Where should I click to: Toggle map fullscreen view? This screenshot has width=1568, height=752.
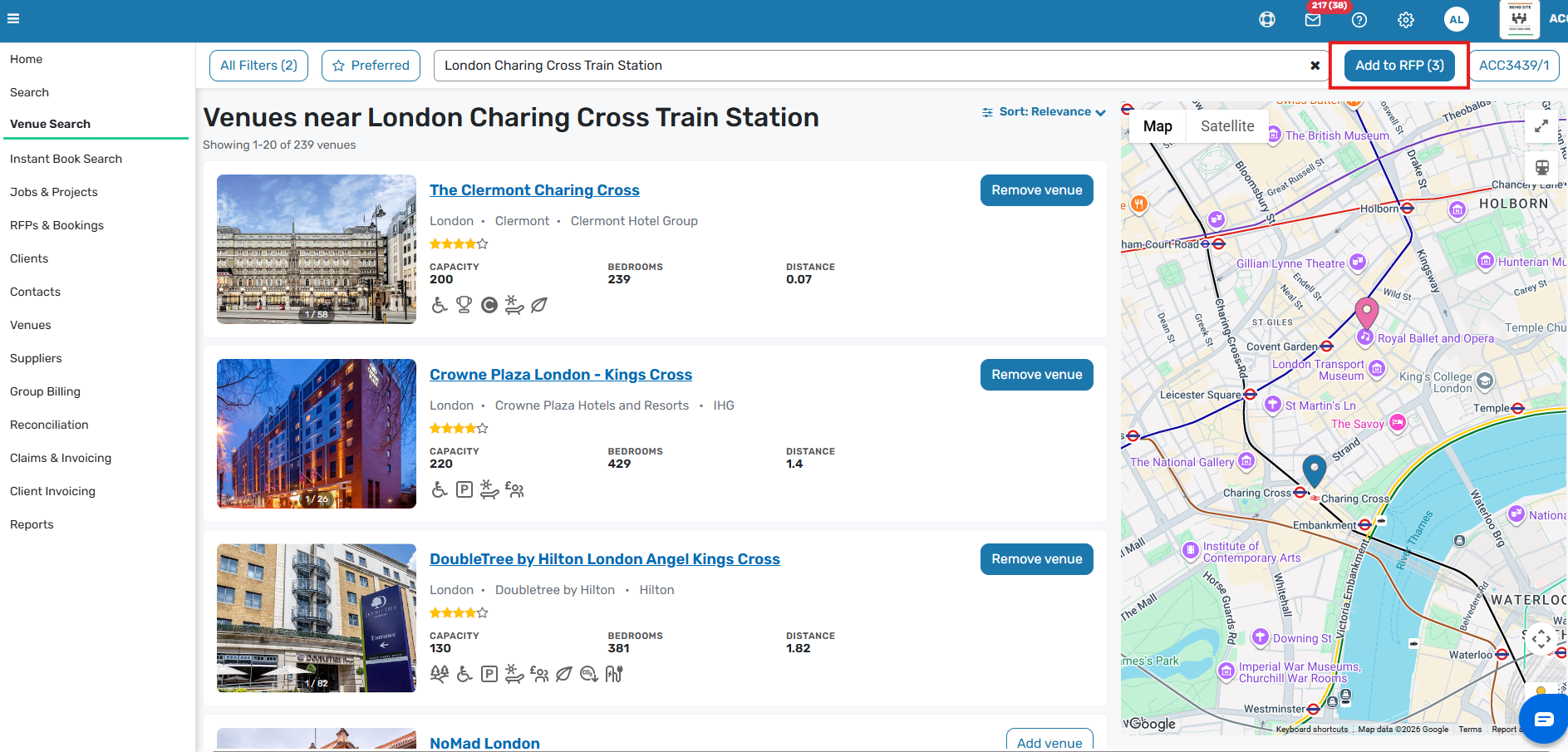click(1541, 126)
